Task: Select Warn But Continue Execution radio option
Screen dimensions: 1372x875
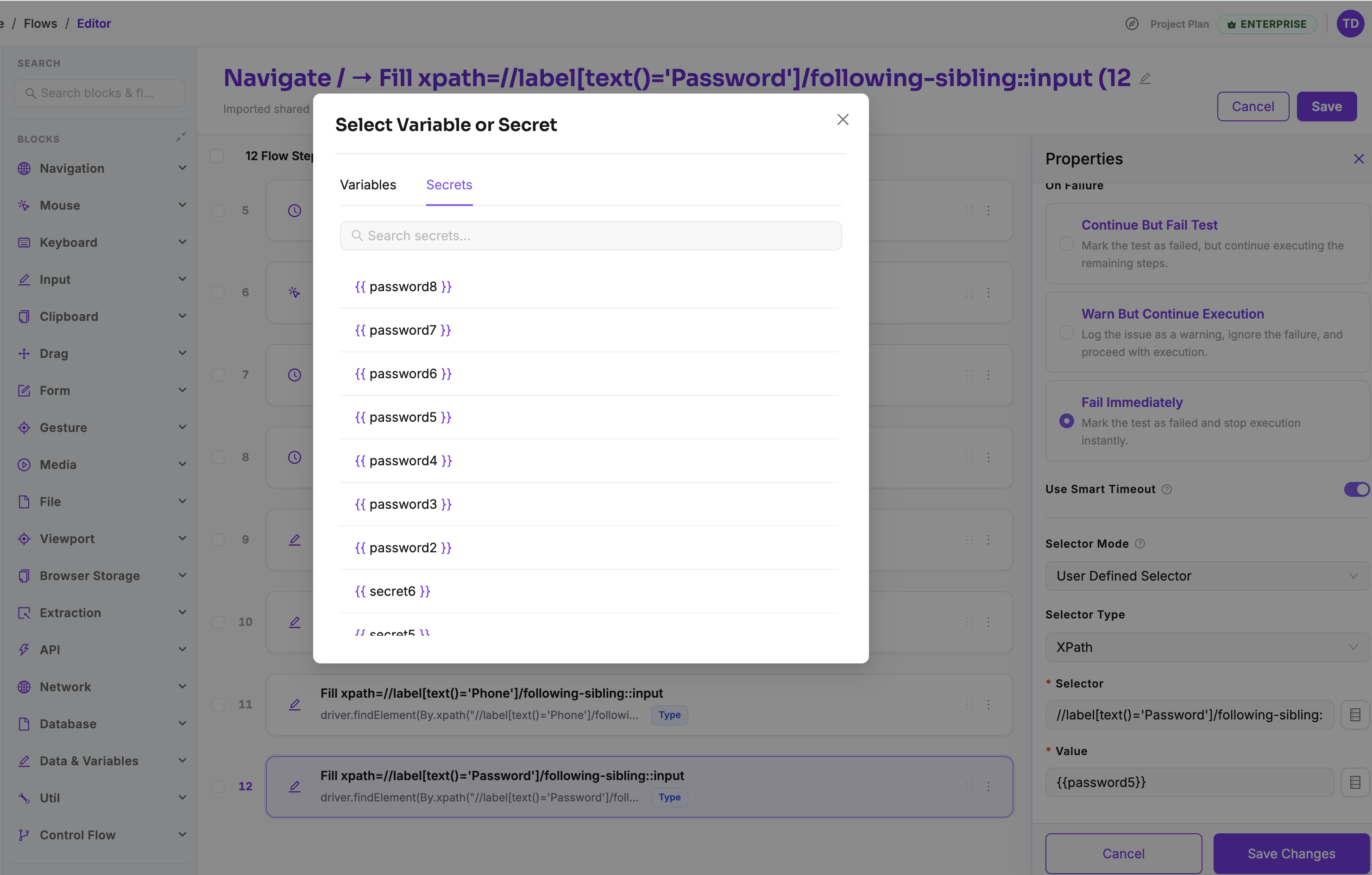Action: (x=1067, y=332)
